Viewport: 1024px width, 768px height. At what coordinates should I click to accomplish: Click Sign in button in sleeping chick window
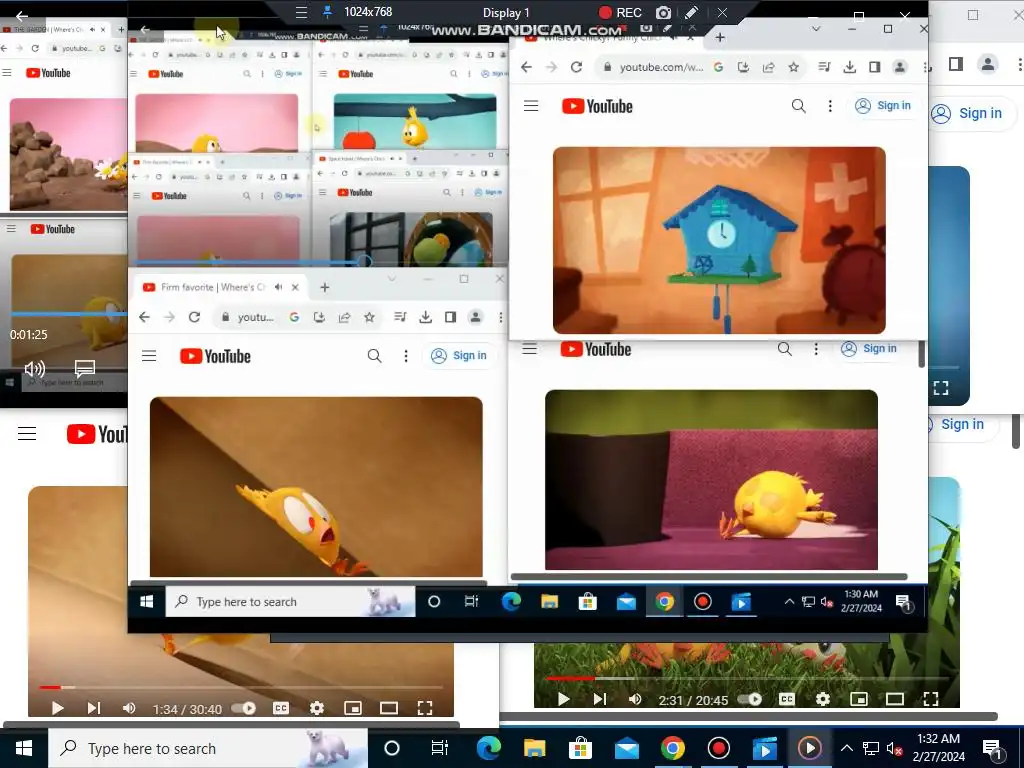coord(869,349)
